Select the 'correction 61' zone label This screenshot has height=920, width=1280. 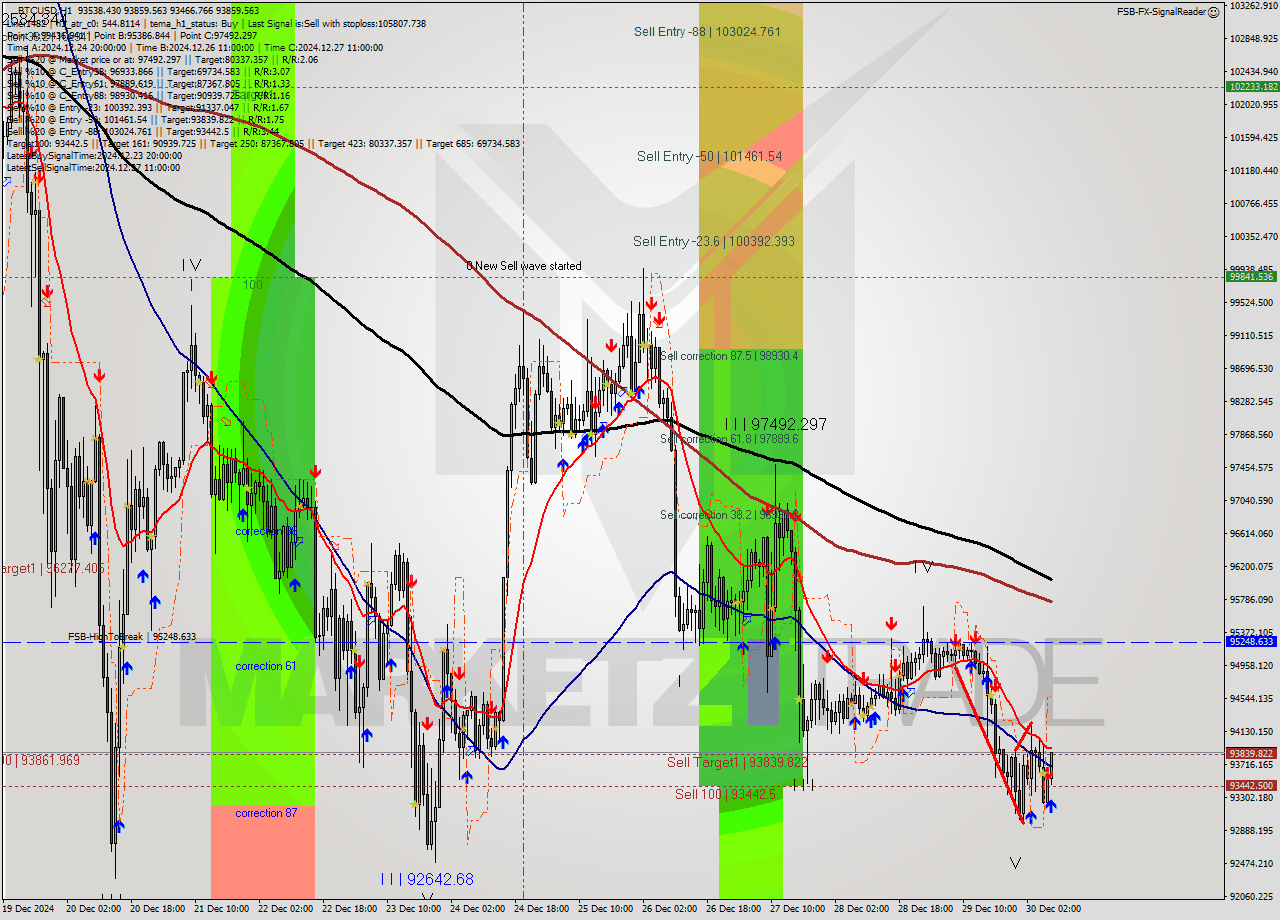coord(266,666)
